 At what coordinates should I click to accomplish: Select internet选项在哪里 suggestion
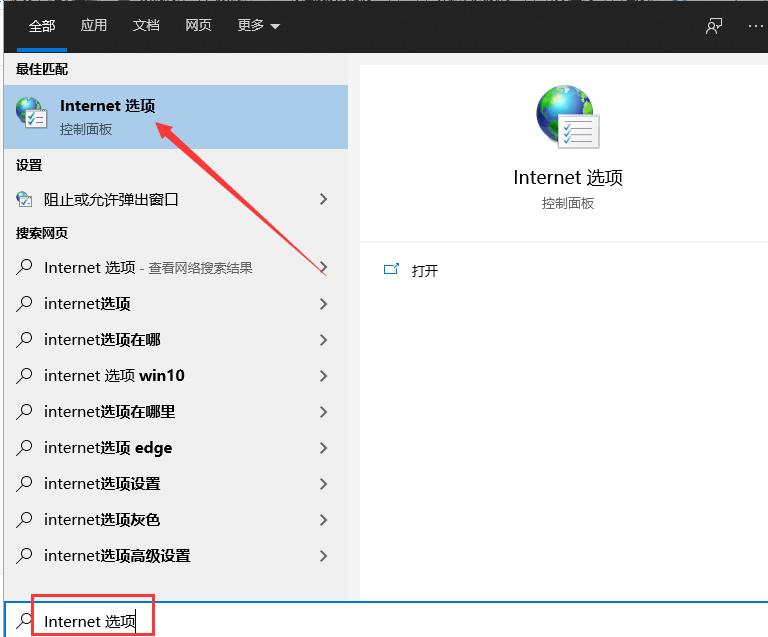176,412
